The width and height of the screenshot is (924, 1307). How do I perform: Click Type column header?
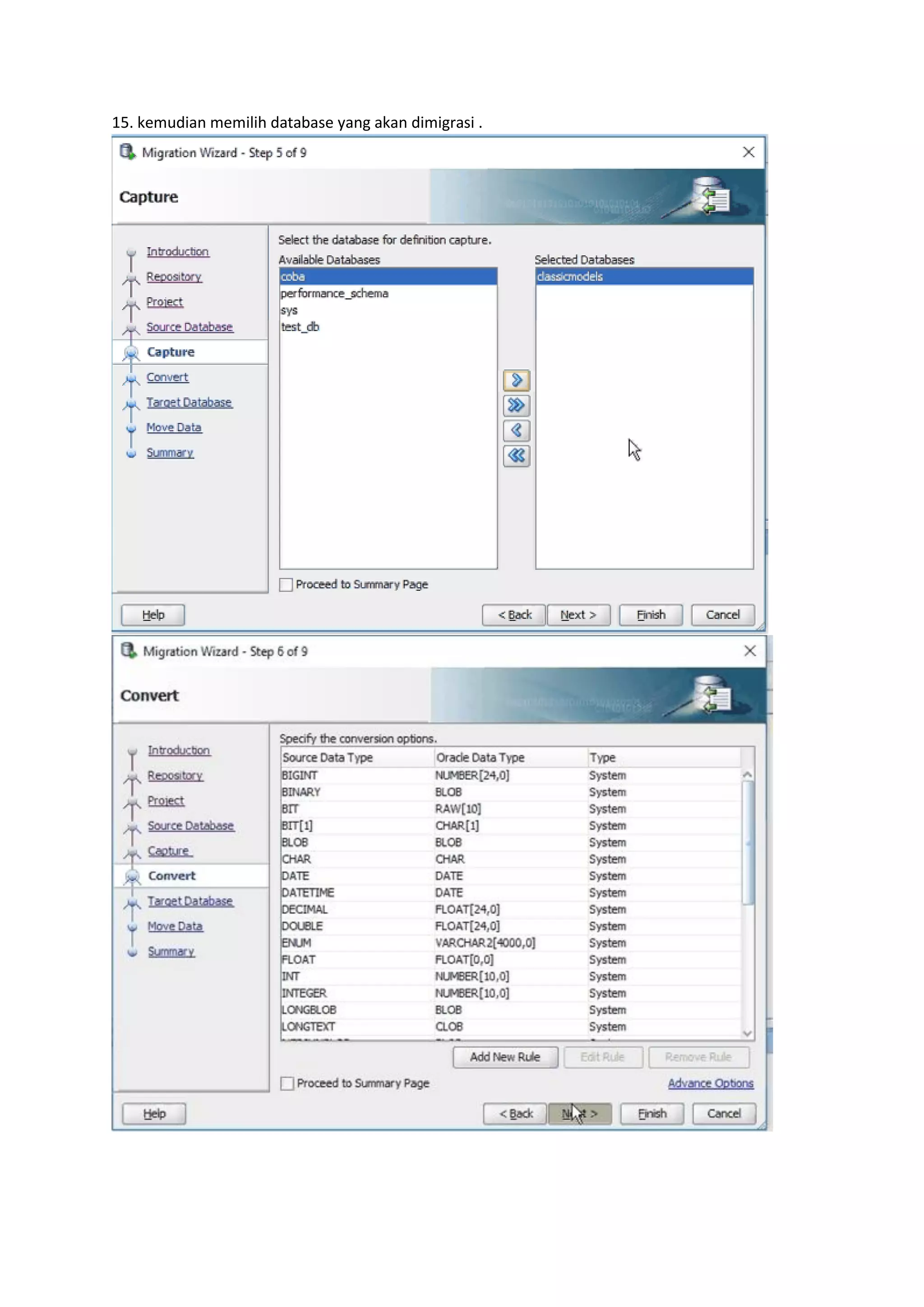tap(664, 758)
